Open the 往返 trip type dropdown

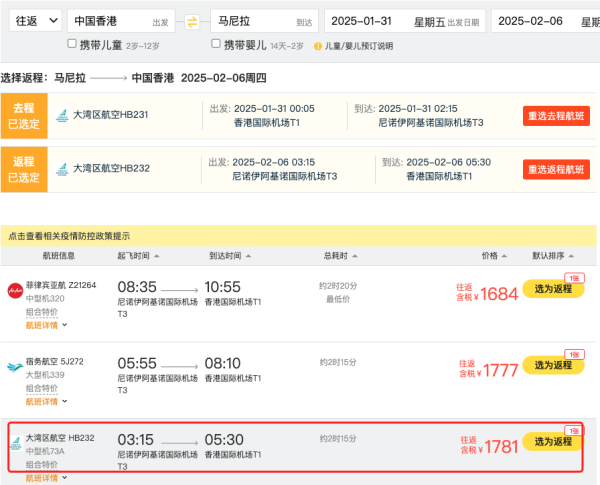35,21
